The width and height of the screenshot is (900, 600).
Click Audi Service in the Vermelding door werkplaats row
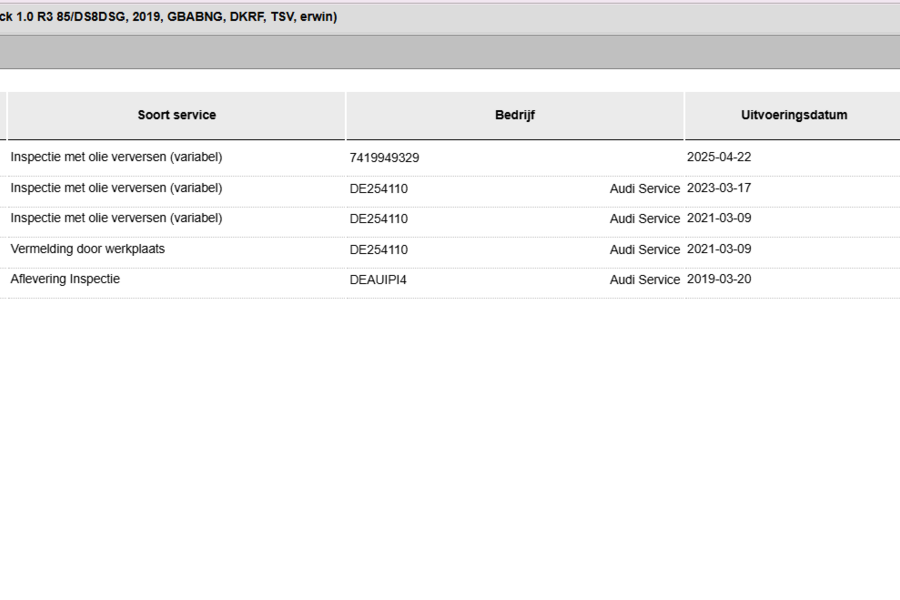pyautogui.click(x=645, y=250)
